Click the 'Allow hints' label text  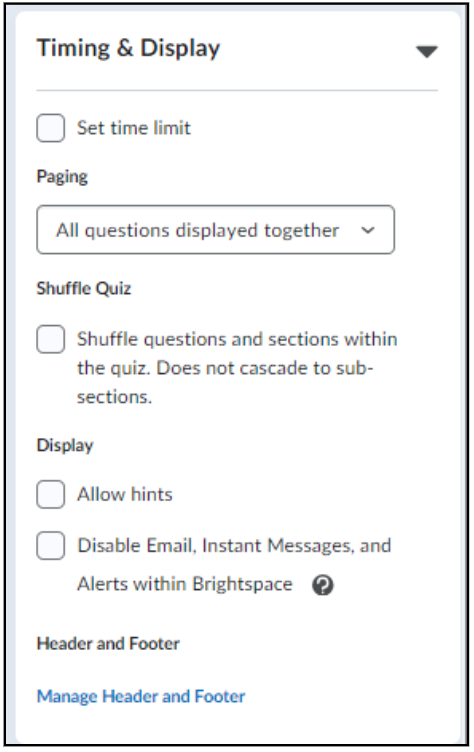[x=125, y=494]
